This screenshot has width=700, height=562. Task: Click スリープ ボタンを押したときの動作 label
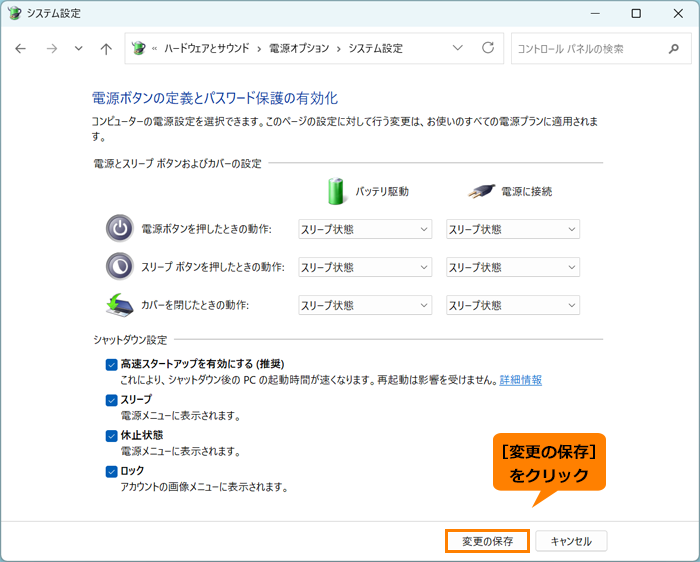[x=213, y=267]
